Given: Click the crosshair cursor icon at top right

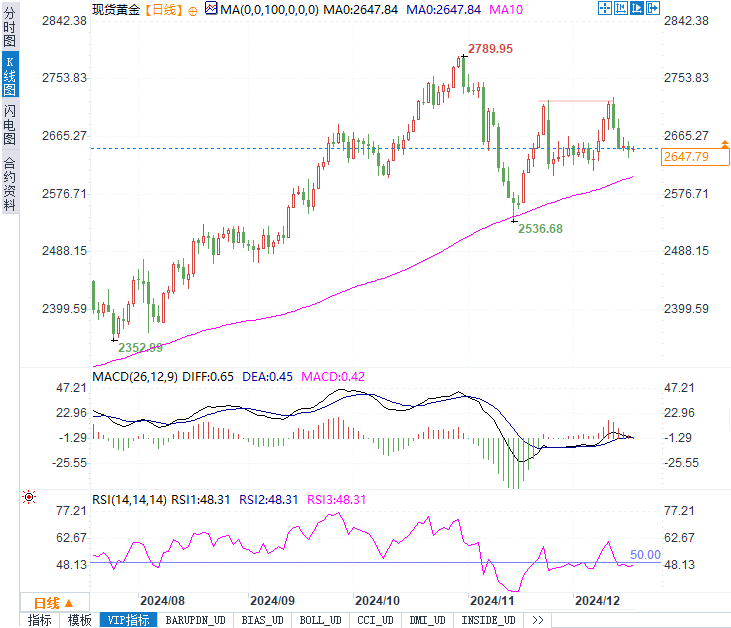Looking at the screenshot, I should click(x=605, y=8).
